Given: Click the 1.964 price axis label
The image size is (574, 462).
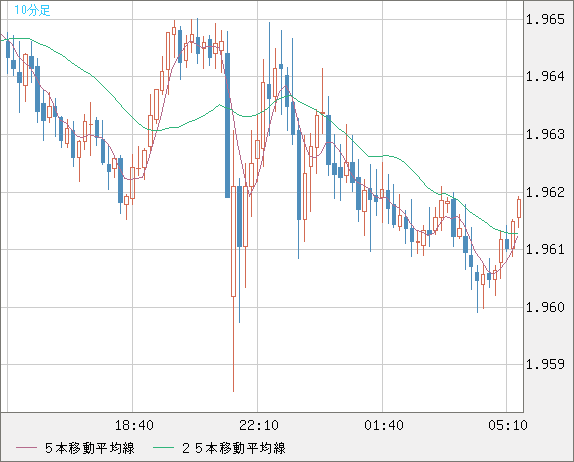Looking at the screenshot, I should pos(545,77).
